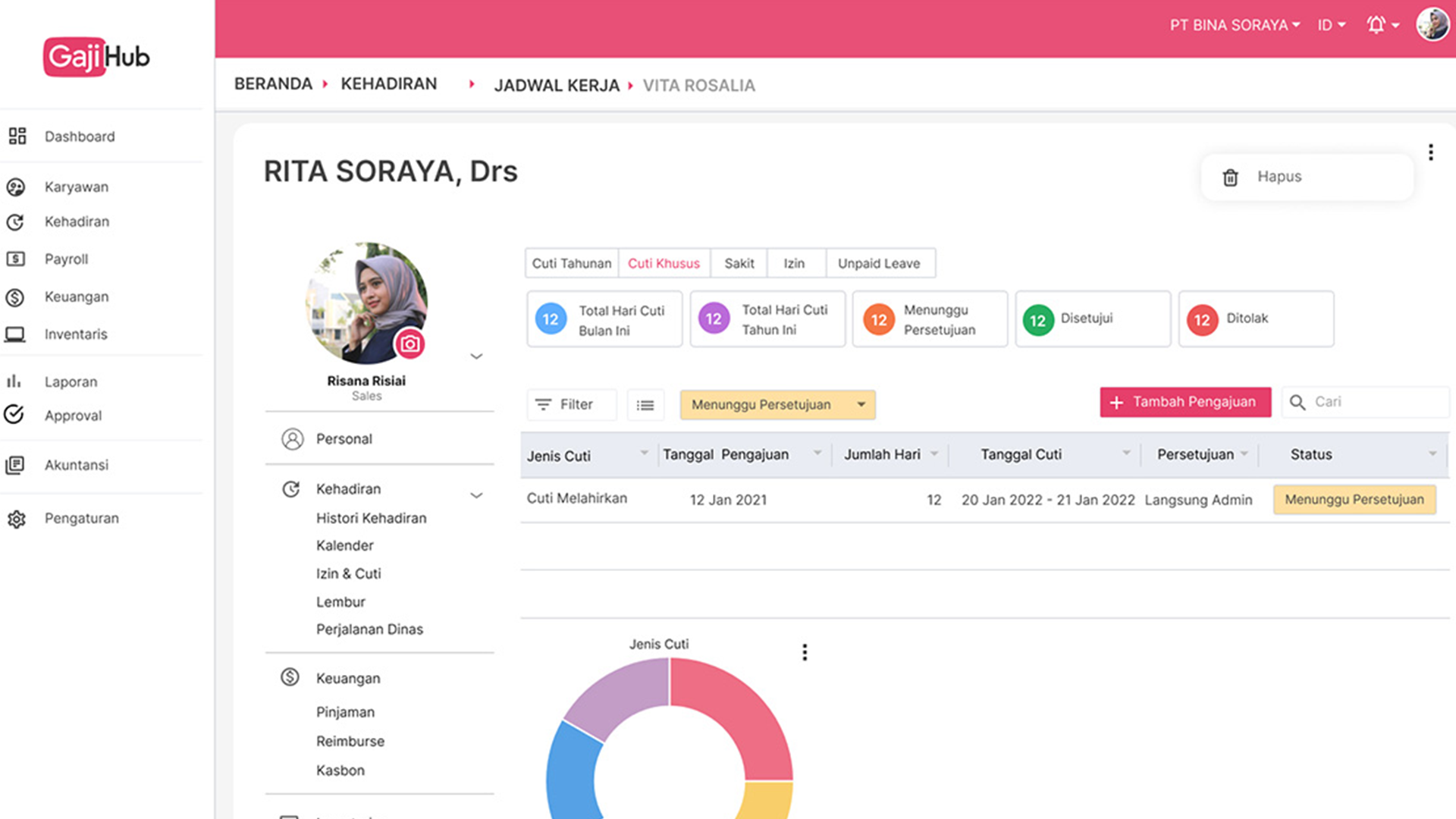Expand the chevron beside the profile photo
Image resolution: width=1456 pixels, height=819 pixels.
pyautogui.click(x=476, y=356)
